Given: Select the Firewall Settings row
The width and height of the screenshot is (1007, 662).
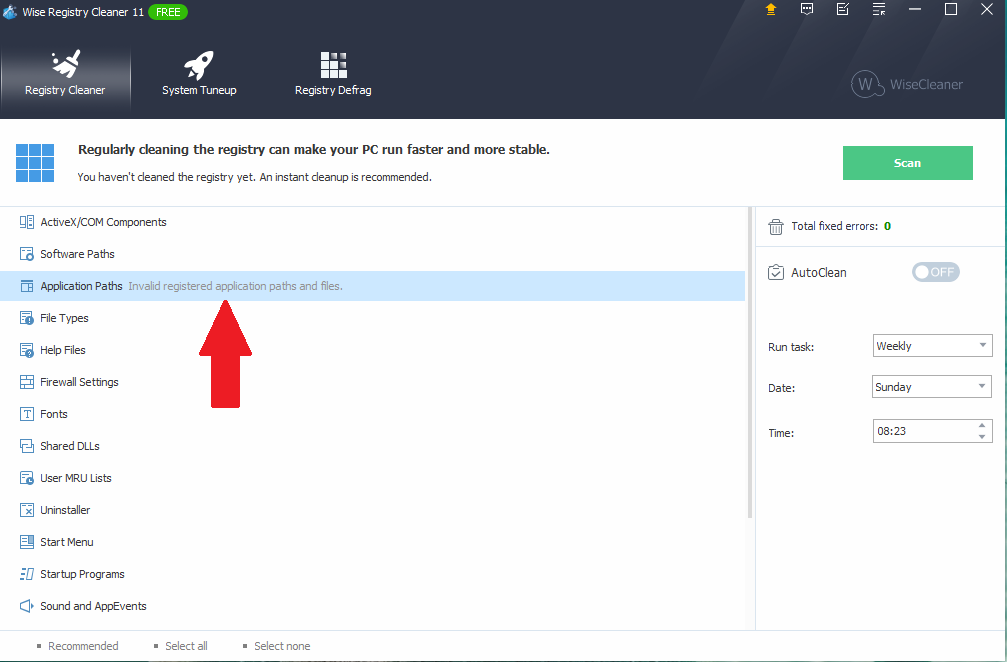Looking at the screenshot, I should point(372,382).
